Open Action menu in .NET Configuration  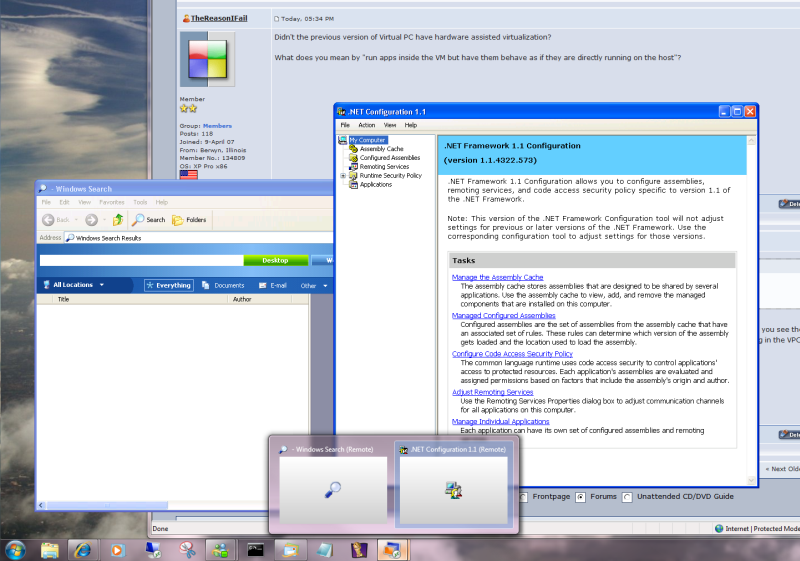[x=366, y=125]
